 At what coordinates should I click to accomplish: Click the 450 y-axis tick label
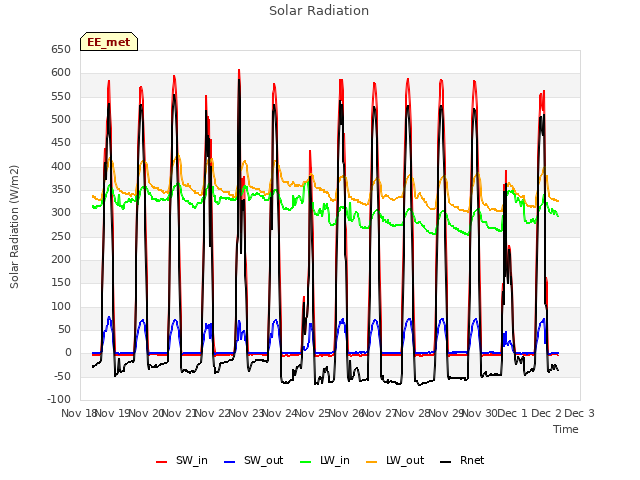61,143
